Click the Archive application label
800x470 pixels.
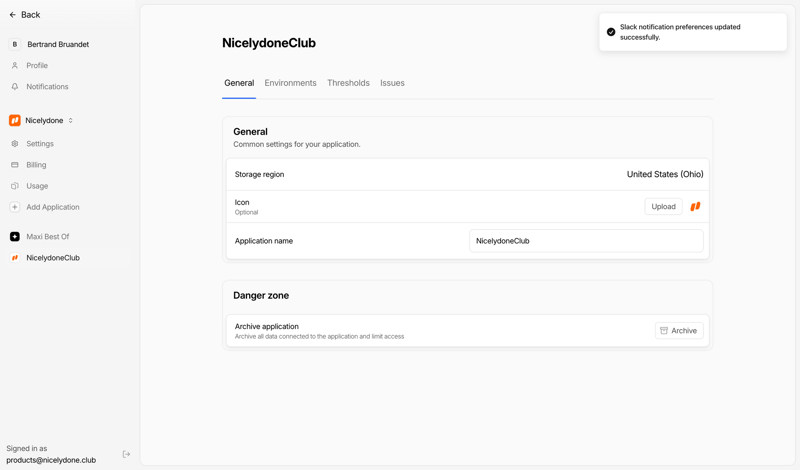point(266,326)
